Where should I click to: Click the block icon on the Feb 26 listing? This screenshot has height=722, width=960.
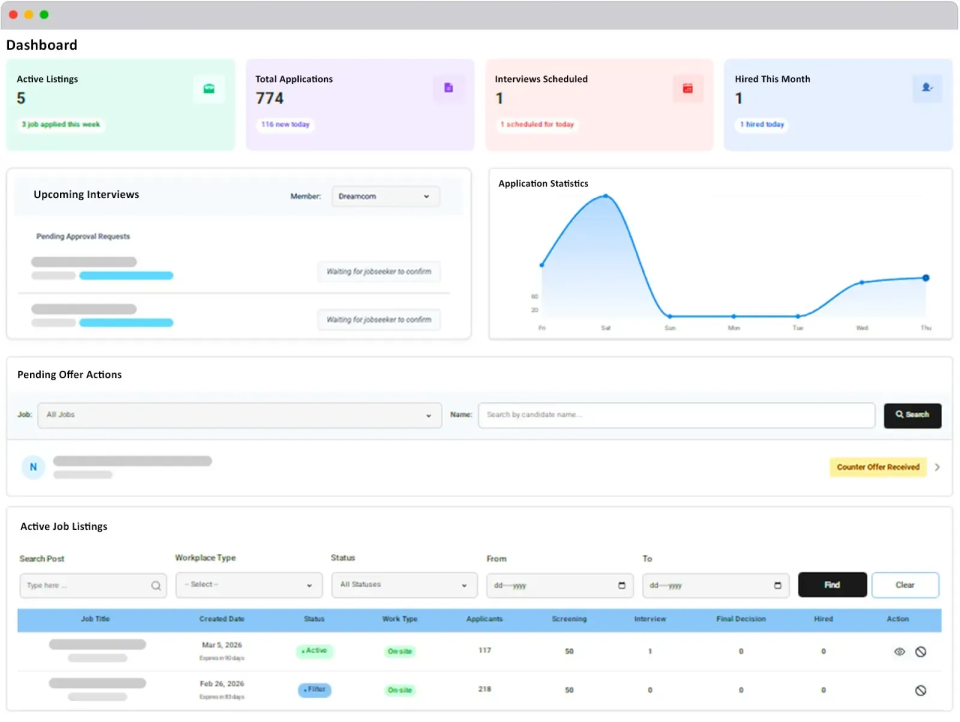click(921, 690)
